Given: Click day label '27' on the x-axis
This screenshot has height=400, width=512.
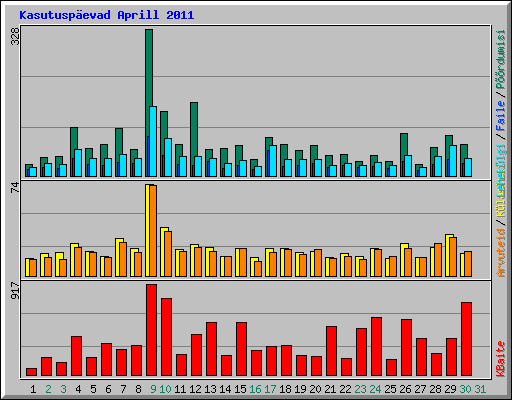Looking at the screenshot, I should click(x=420, y=389).
